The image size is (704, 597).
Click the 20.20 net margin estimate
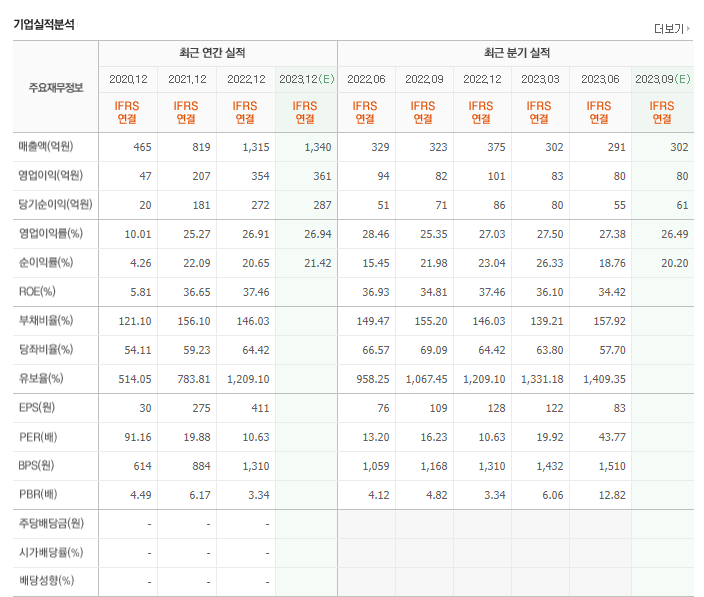(x=674, y=263)
